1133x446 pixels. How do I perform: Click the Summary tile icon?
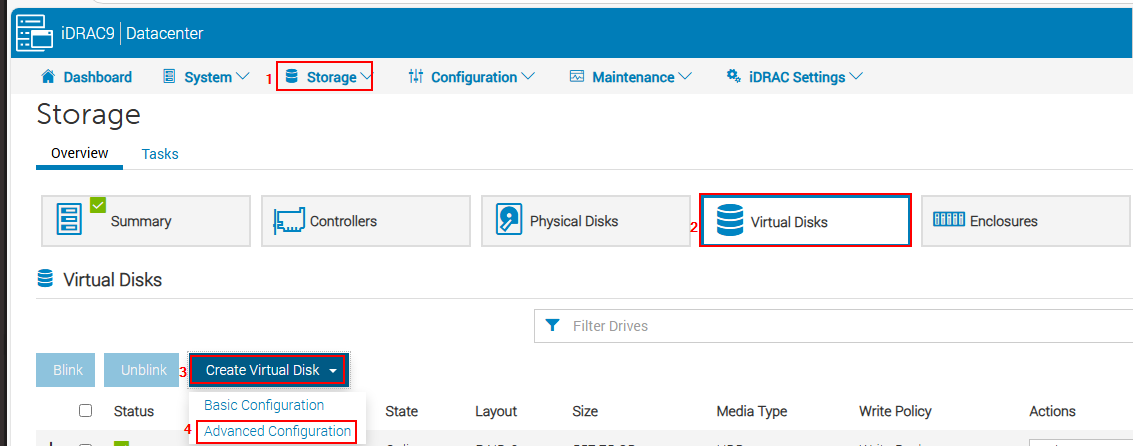(x=70, y=220)
